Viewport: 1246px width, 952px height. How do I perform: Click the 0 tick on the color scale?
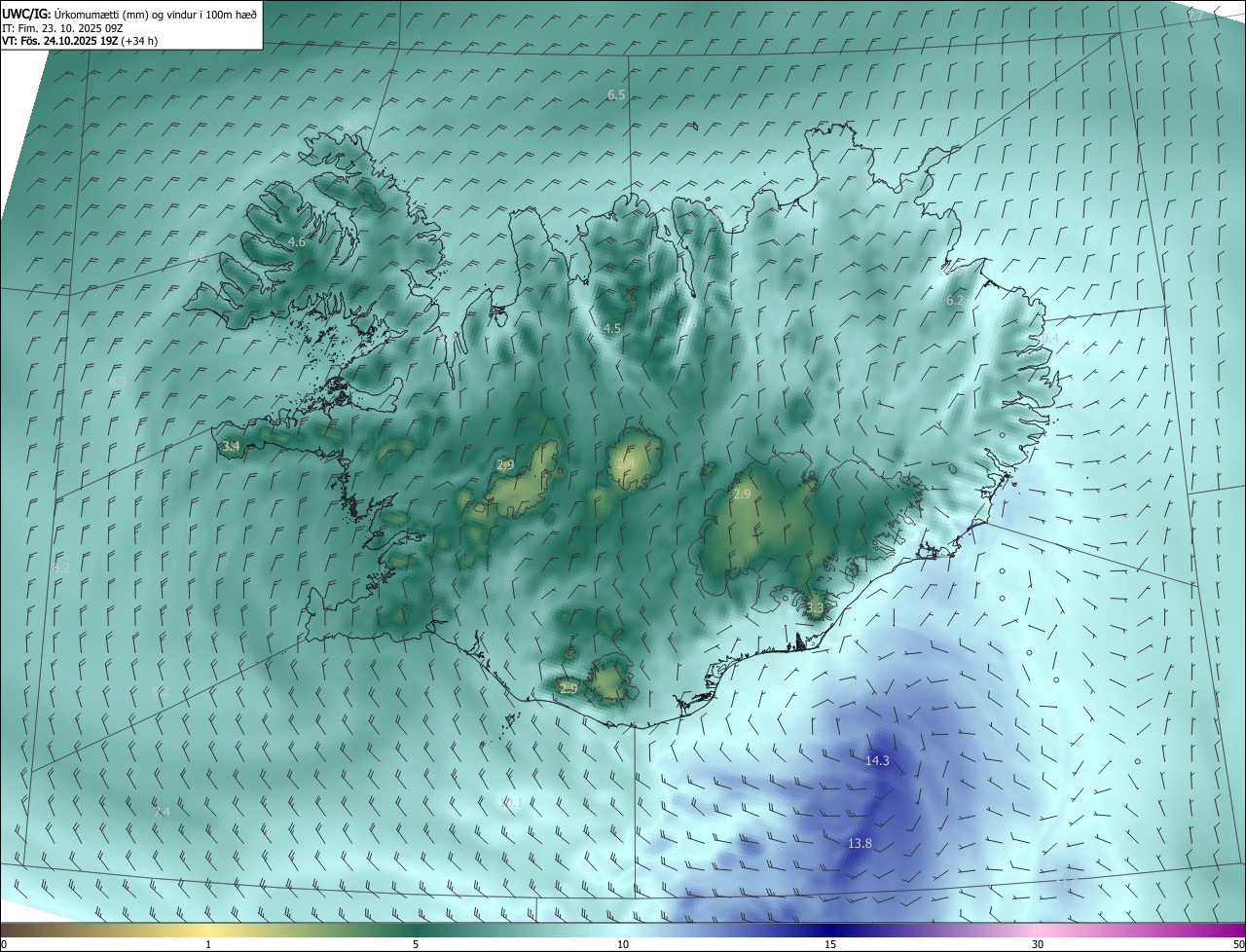tap(4, 944)
